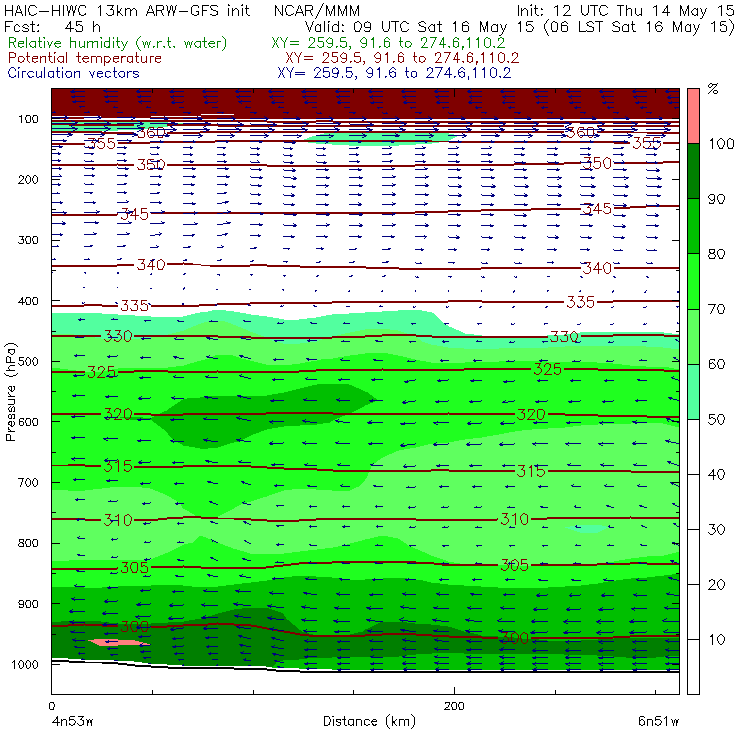This screenshot has width=740, height=740.
Task: Click the colorbar tick label '90'
Action: tap(716, 199)
